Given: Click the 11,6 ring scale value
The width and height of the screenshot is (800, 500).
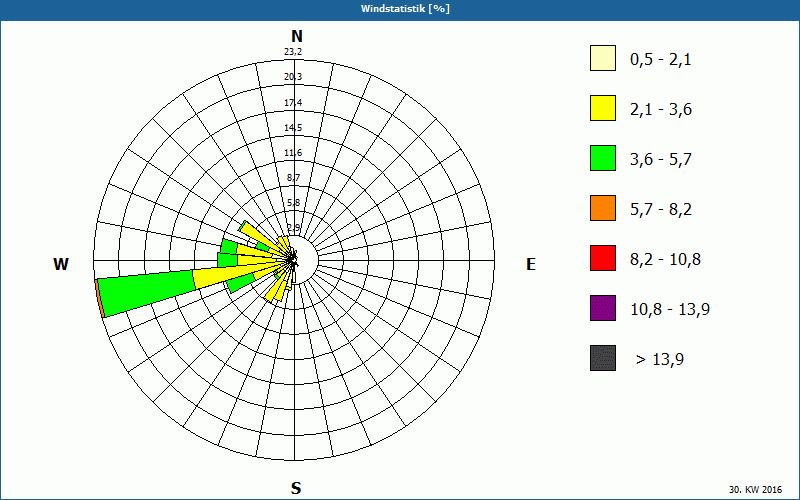Looking at the screenshot, I should (293, 153).
